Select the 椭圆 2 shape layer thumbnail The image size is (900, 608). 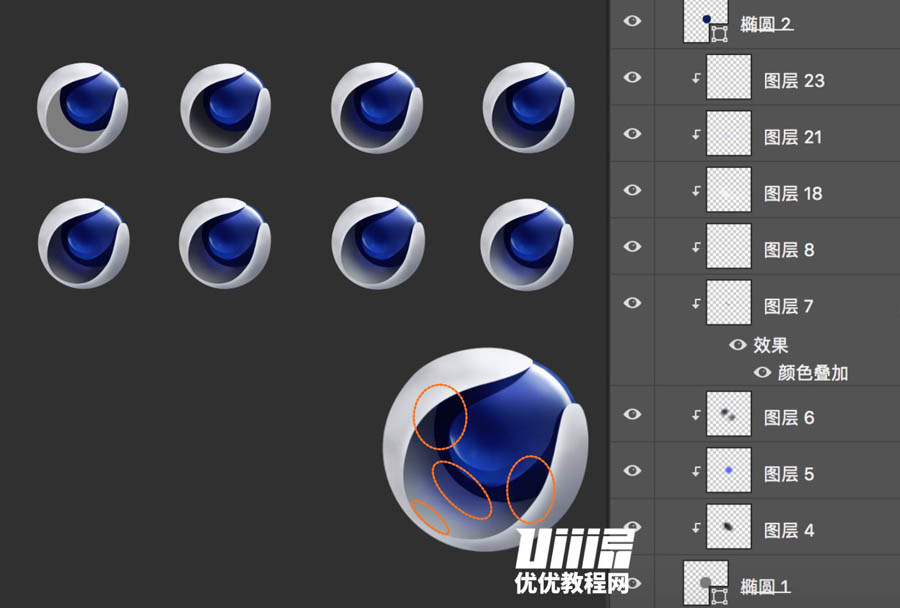pos(706,21)
